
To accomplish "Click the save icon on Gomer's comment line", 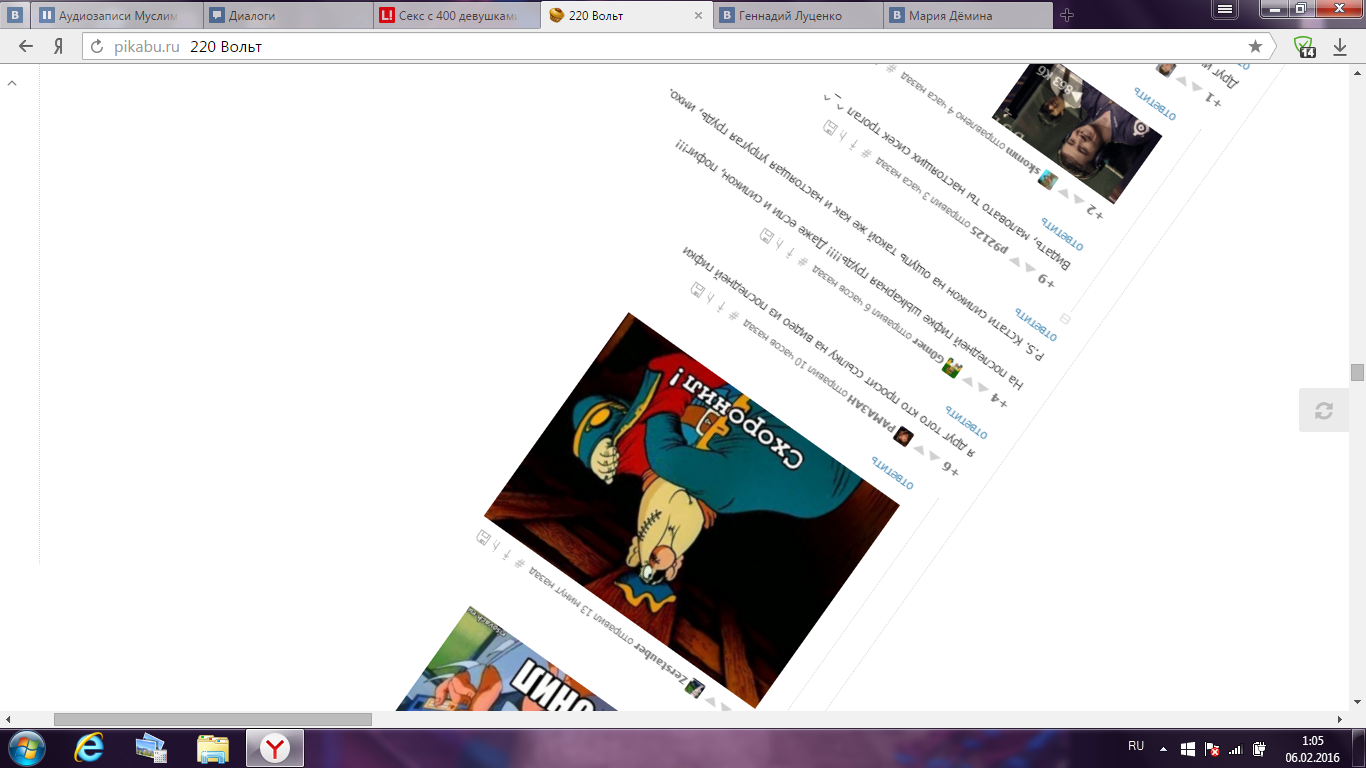I will click(x=767, y=236).
